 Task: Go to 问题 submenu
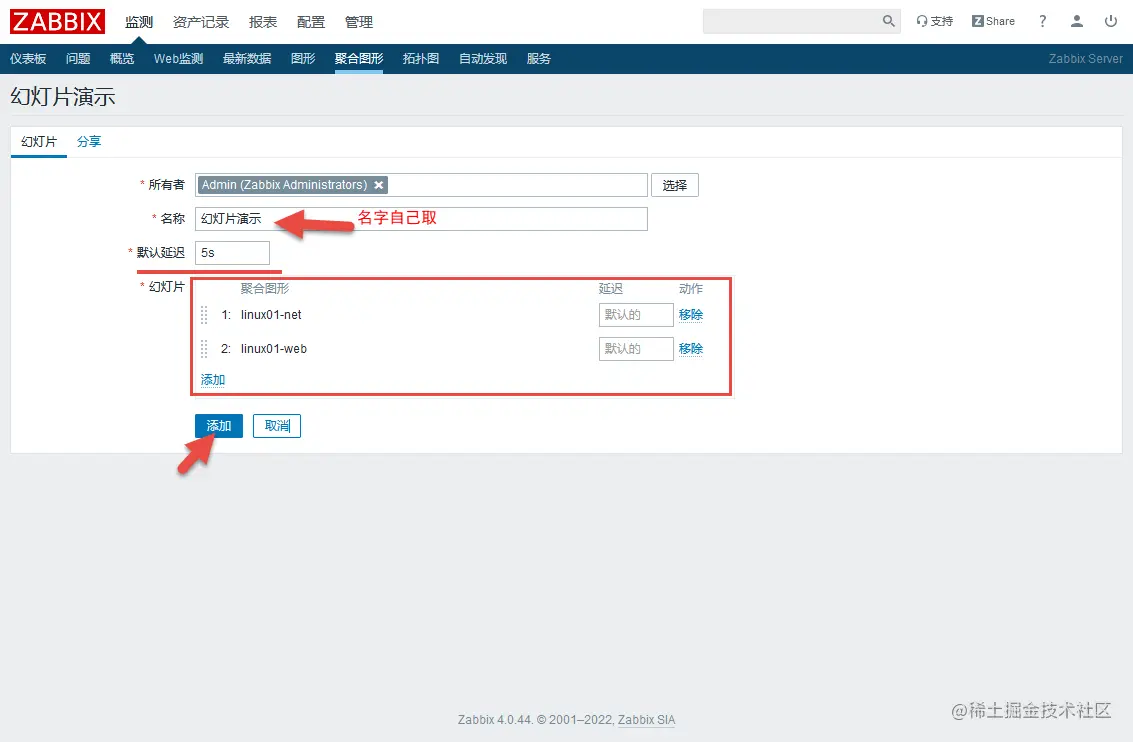[78, 59]
